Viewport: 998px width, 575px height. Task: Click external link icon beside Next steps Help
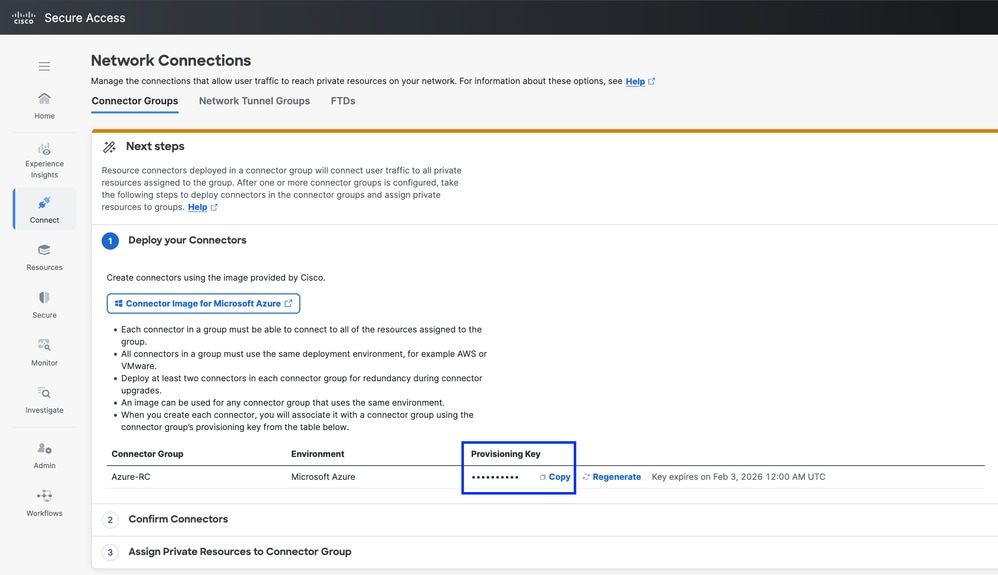point(214,208)
